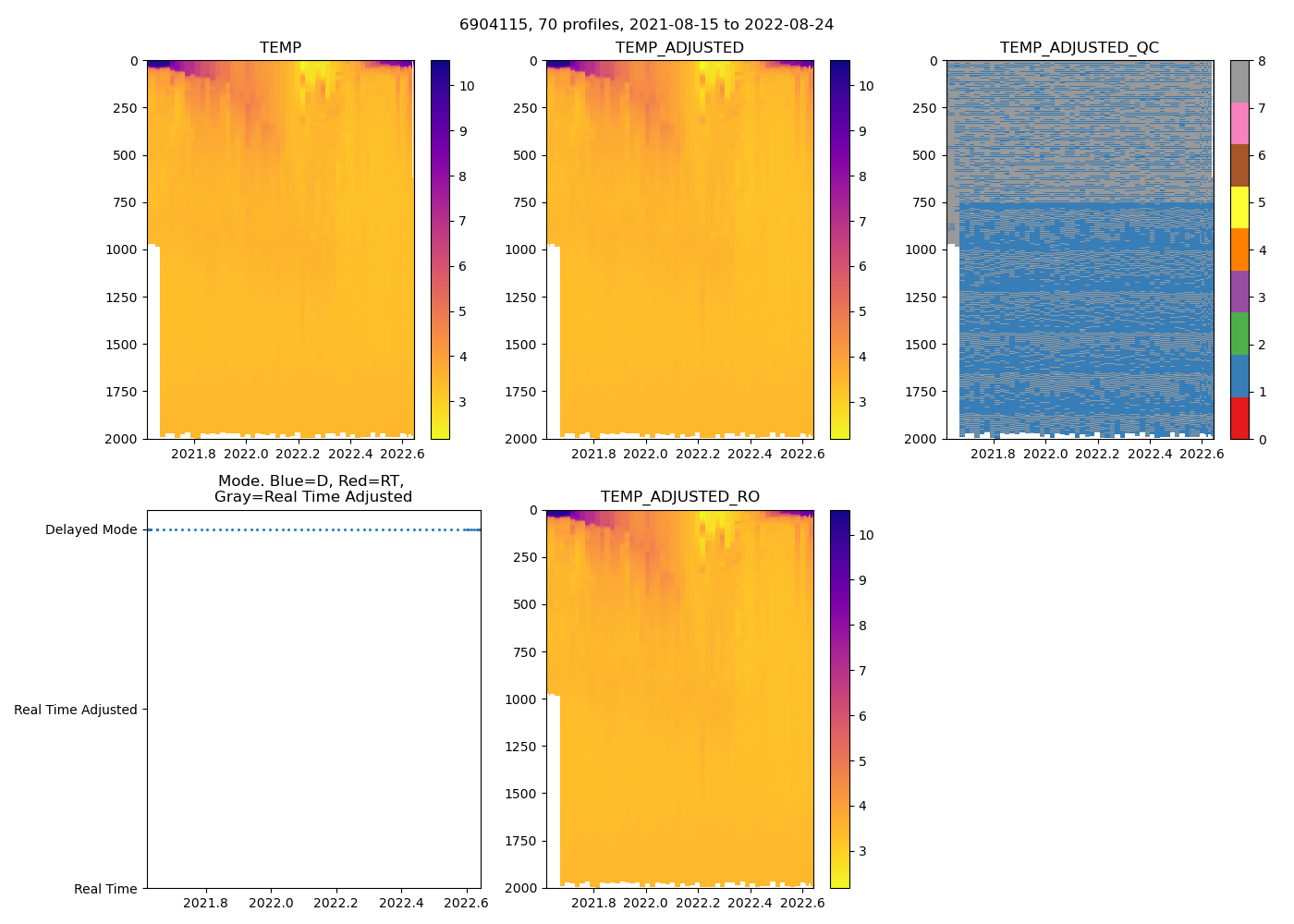Click the TEMP plot's gradient colorbar
Image resolution: width=1294 pixels, height=924 pixels.
coord(440,249)
